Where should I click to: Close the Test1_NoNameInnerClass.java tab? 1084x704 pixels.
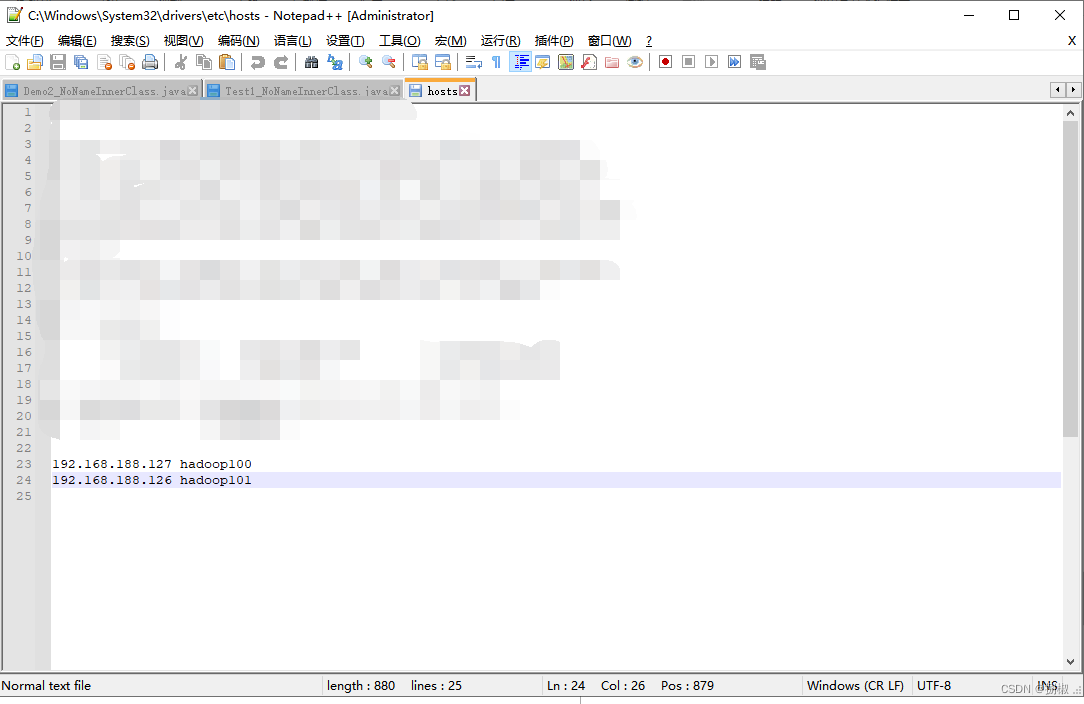(395, 91)
